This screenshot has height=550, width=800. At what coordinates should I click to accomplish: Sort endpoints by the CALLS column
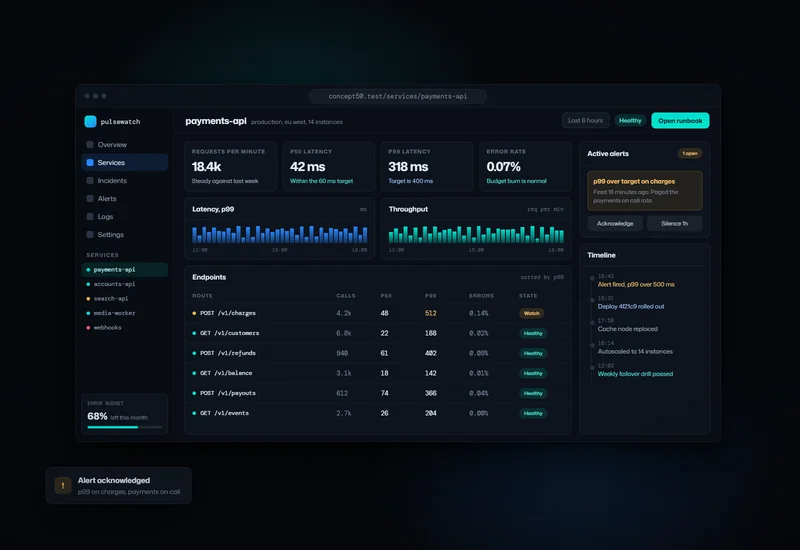345,296
